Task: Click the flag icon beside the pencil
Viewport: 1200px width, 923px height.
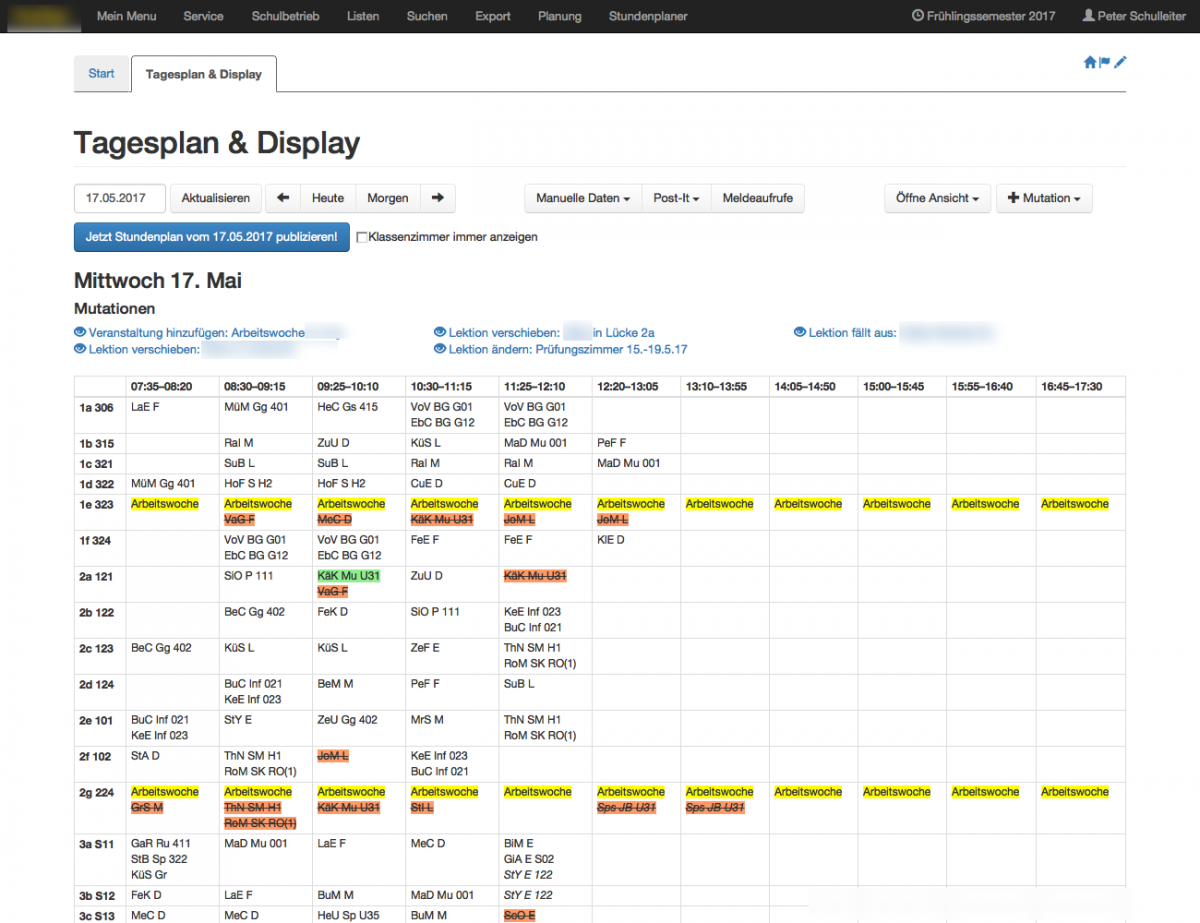Action: coord(1105,62)
